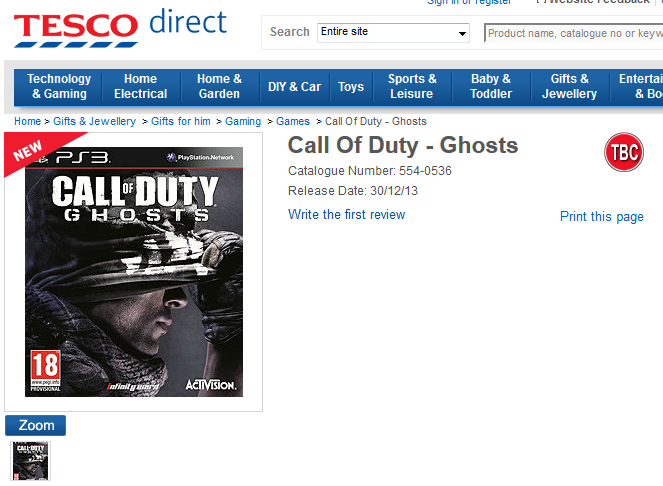Image resolution: width=663 pixels, height=486 pixels.
Task: Follow the Gaming breadcrumb link
Action: point(243,121)
